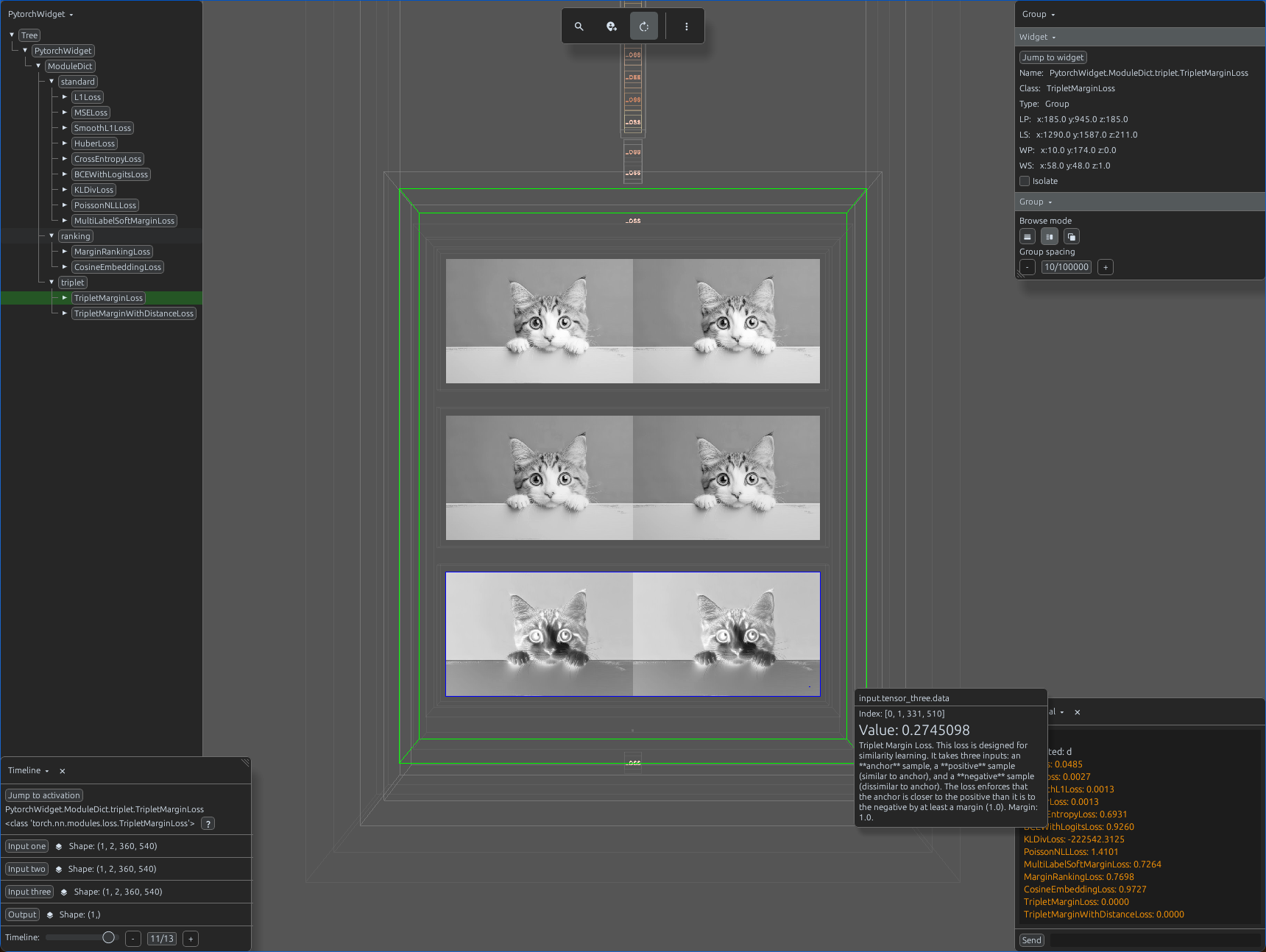Expand the TripletMarginLoss tree arrow

pyautogui.click(x=65, y=297)
